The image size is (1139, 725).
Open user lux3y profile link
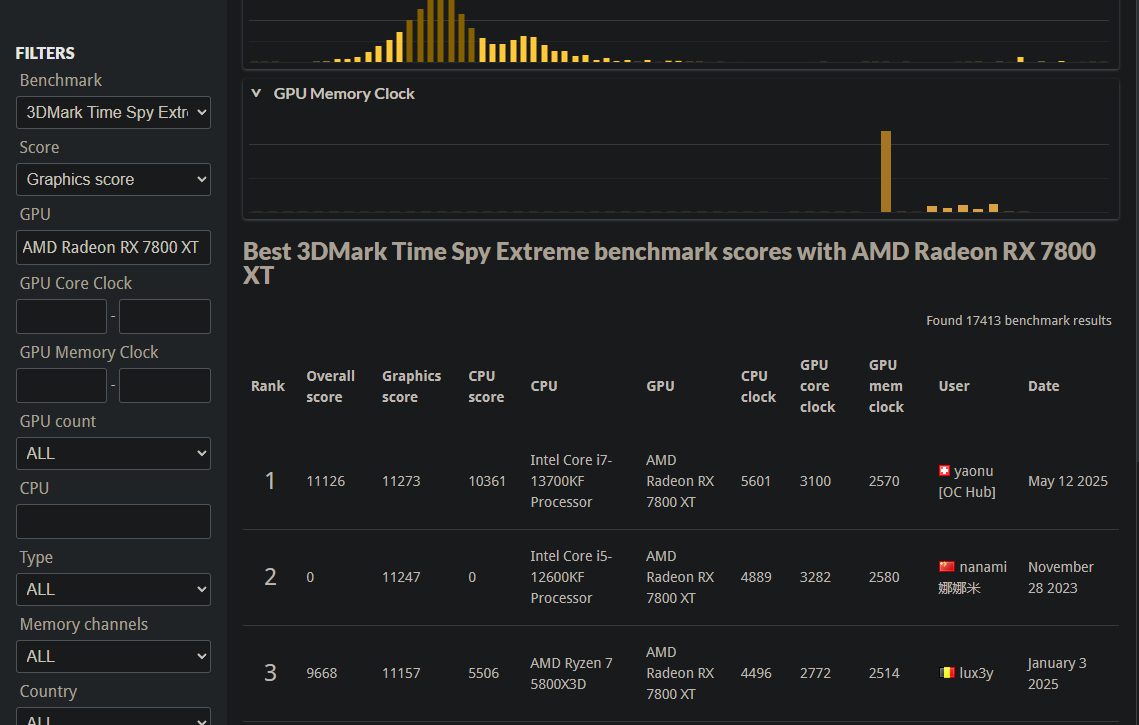(x=976, y=673)
